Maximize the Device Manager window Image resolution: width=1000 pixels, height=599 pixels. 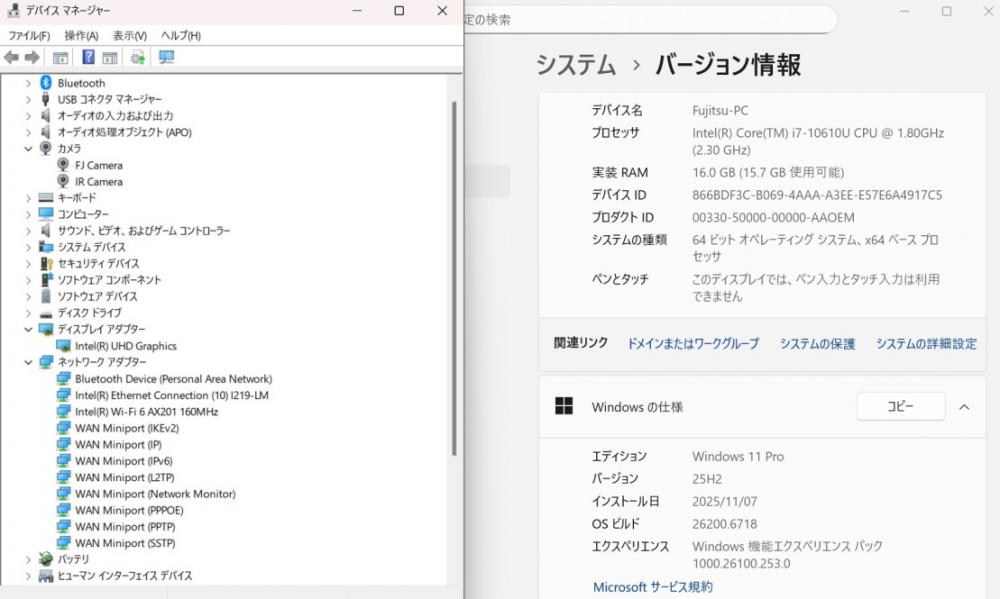[x=399, y=11]
